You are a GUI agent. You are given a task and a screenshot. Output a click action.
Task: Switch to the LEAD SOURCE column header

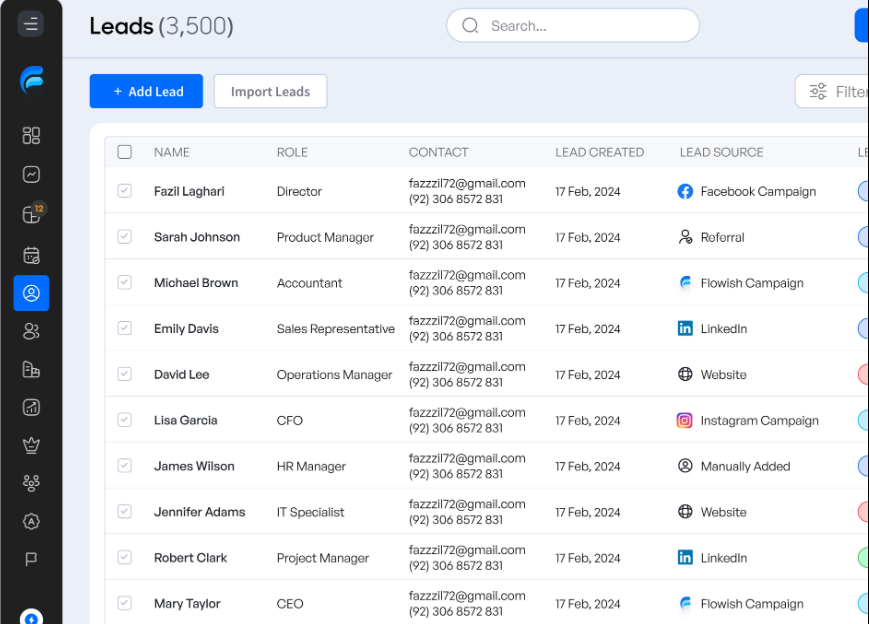point(721,152)
